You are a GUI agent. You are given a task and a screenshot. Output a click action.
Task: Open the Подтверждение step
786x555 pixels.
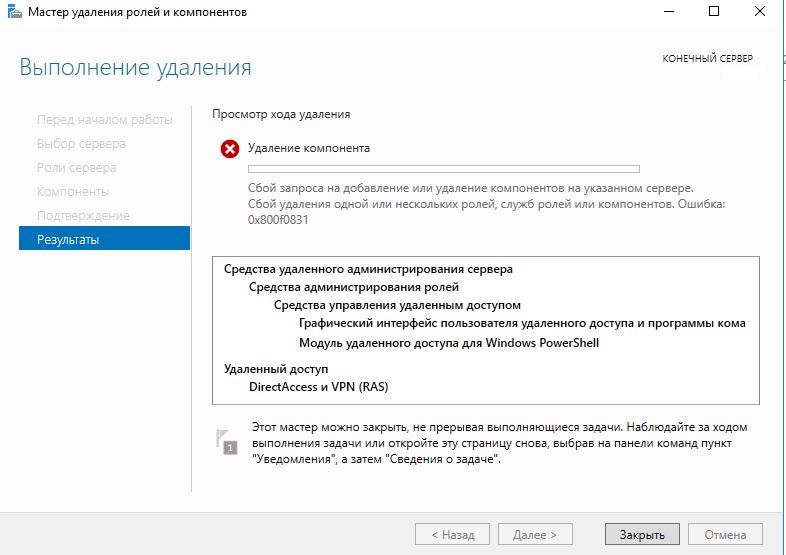tap(83, 215)
